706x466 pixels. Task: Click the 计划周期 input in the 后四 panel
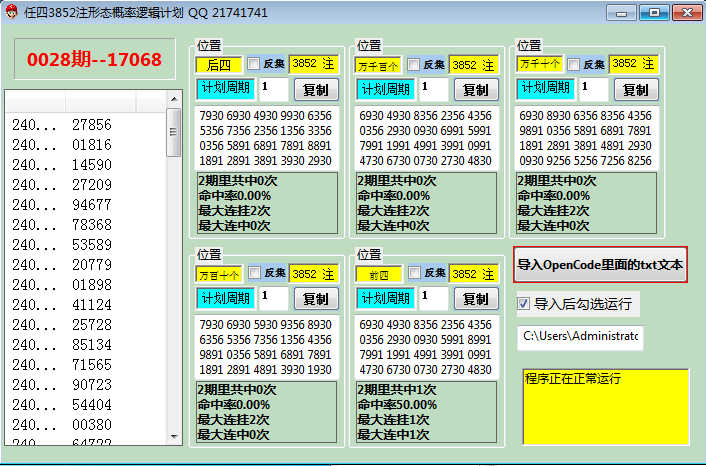[x=273, y=89]
